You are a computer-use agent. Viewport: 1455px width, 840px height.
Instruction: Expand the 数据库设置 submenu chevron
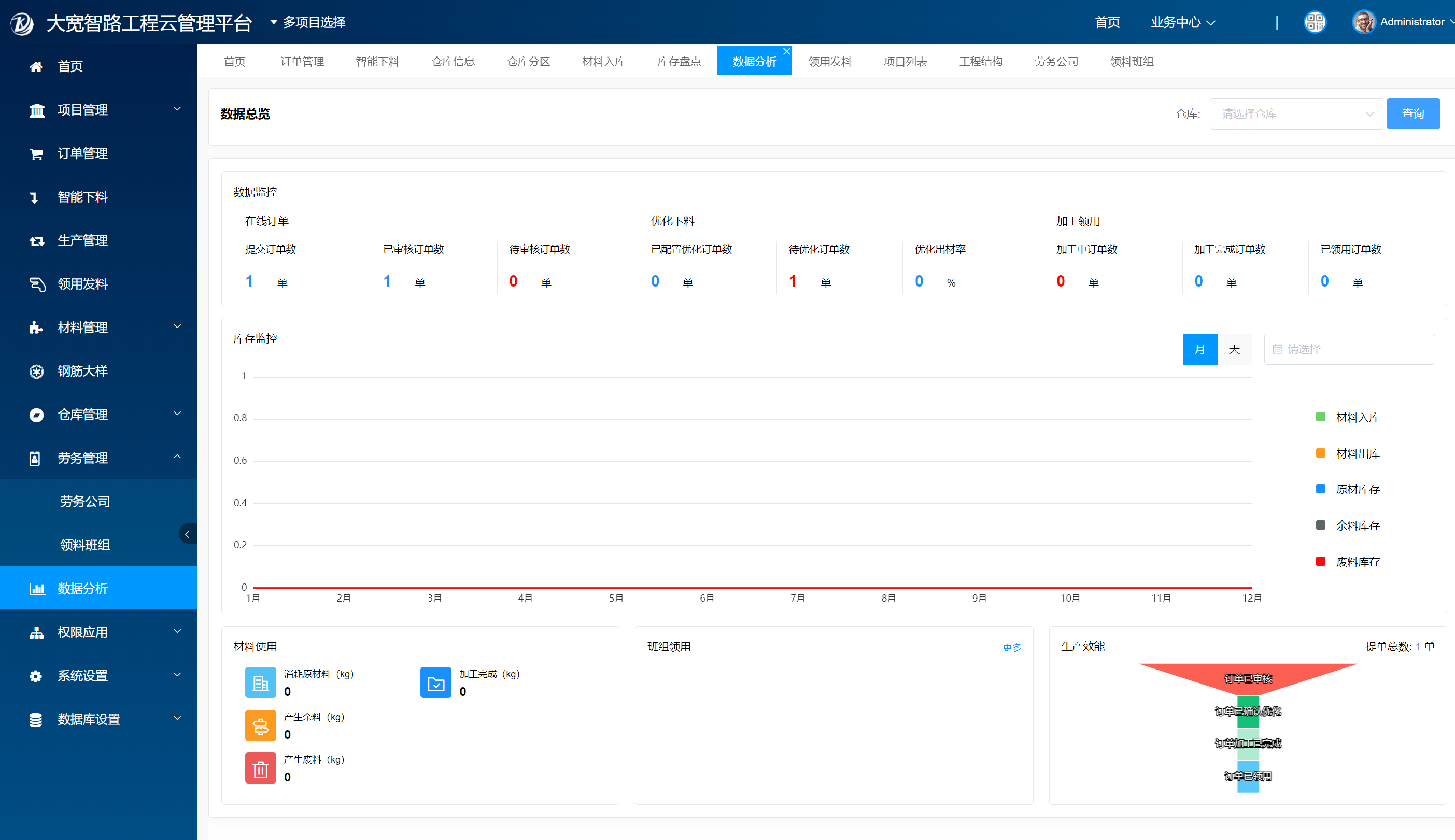click(x=178, y=718)
